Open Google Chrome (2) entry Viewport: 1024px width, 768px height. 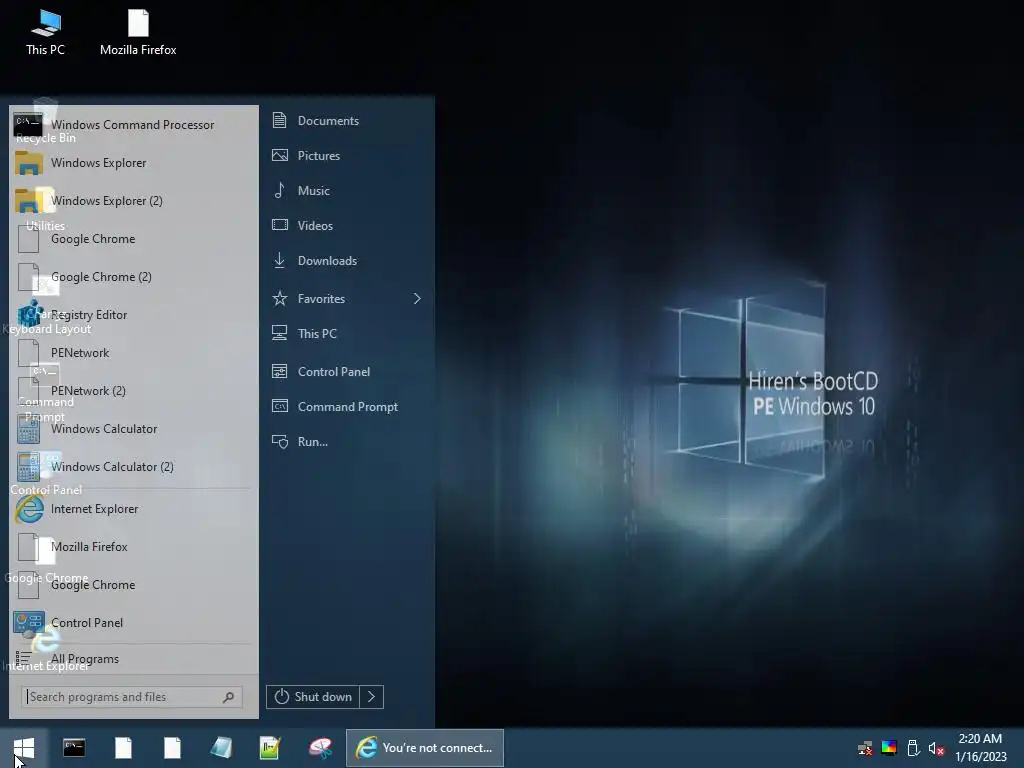[133, 277]
